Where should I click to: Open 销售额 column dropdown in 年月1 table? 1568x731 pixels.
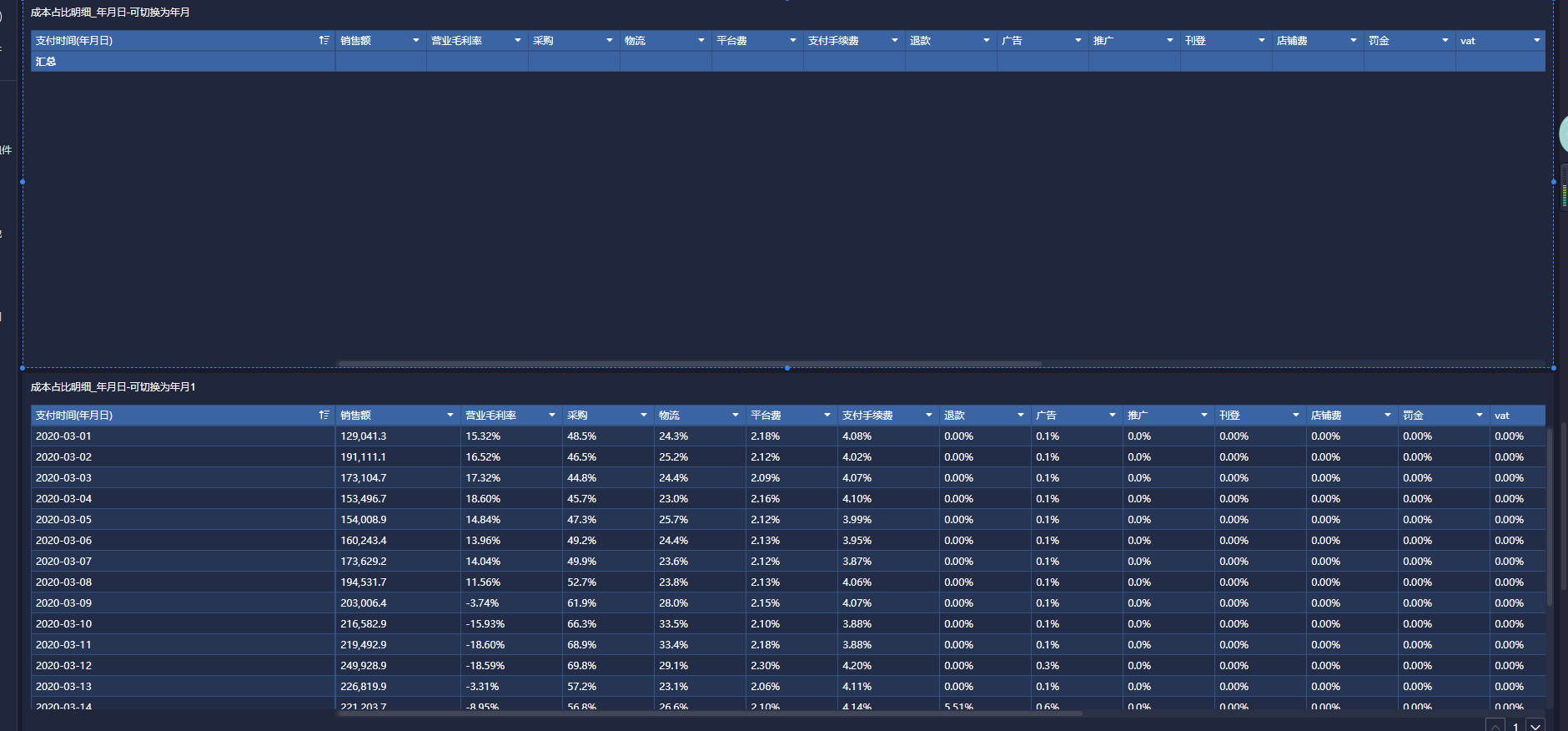coord(450,415)
